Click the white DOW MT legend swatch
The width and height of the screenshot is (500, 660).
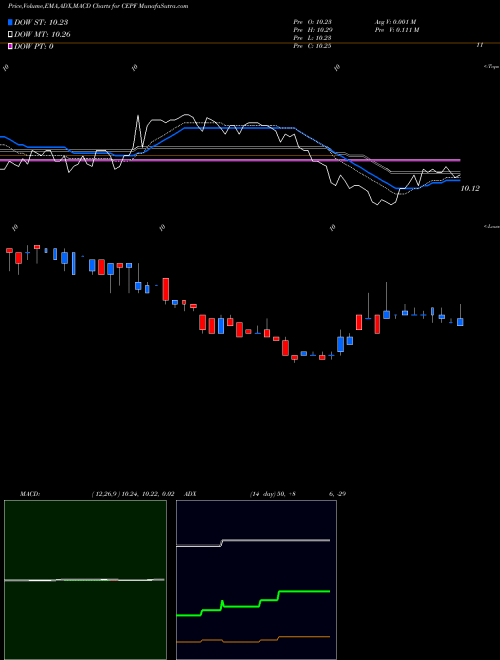(11, 35)
